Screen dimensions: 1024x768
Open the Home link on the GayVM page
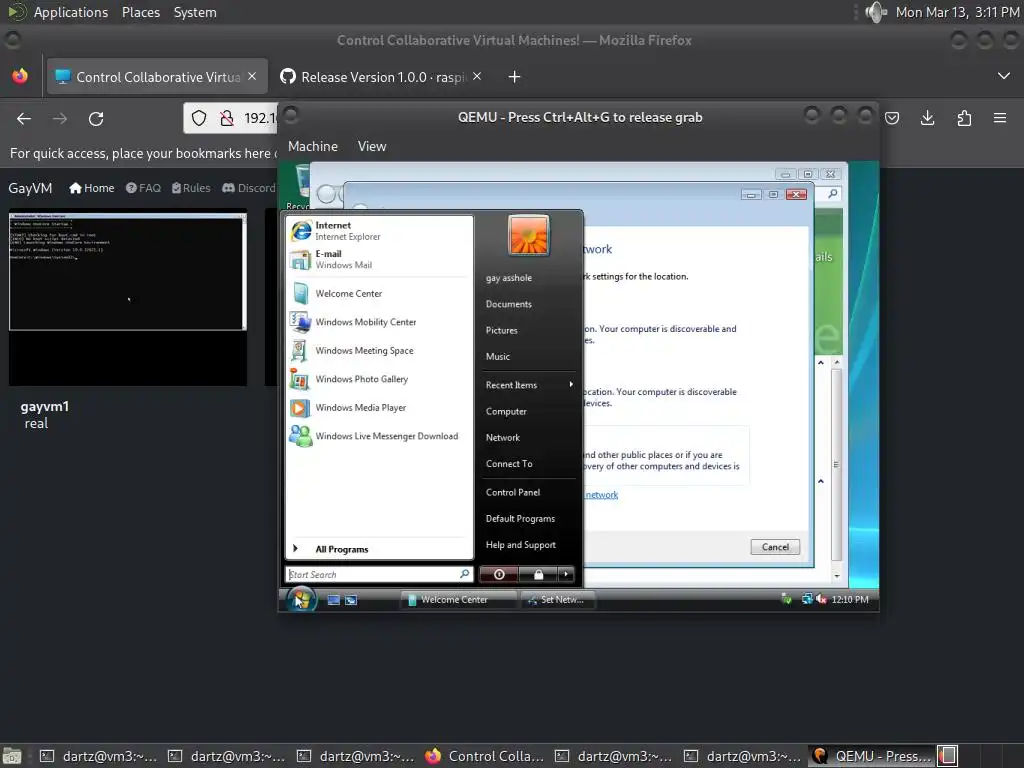91,188
